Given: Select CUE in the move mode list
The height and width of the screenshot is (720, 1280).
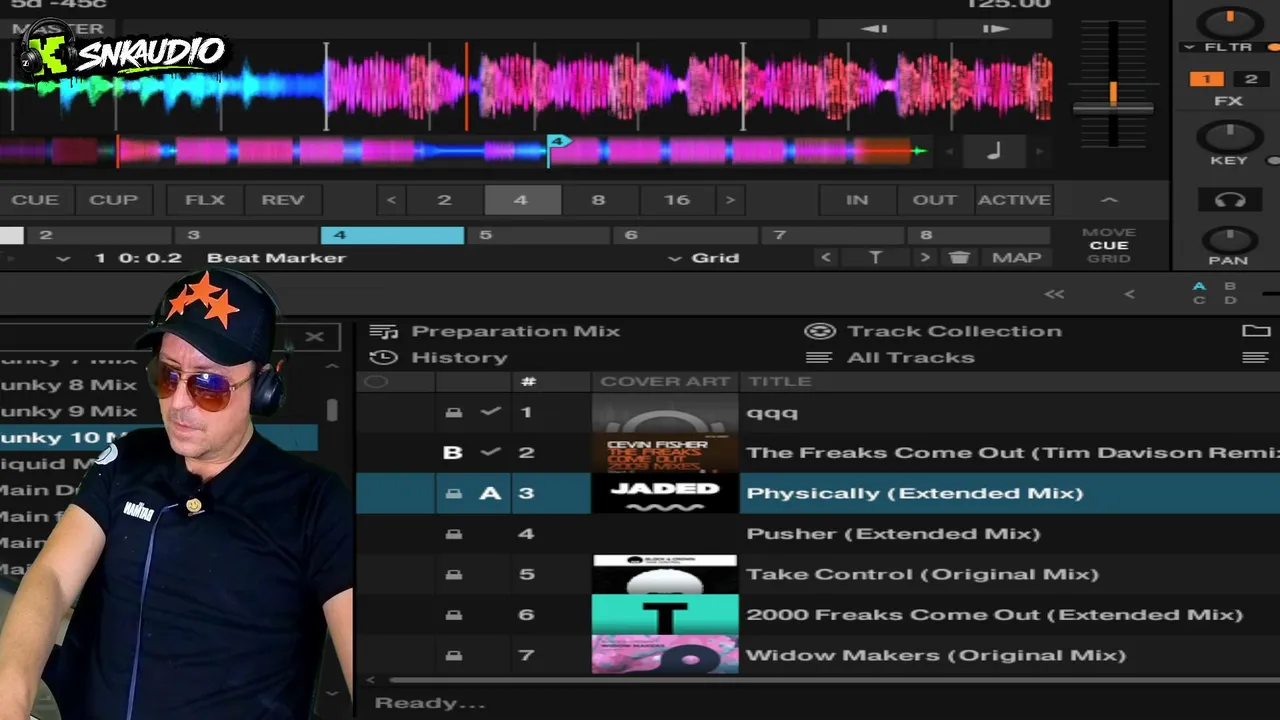Looking at the screenshot, I should (x=1109, y=245).
